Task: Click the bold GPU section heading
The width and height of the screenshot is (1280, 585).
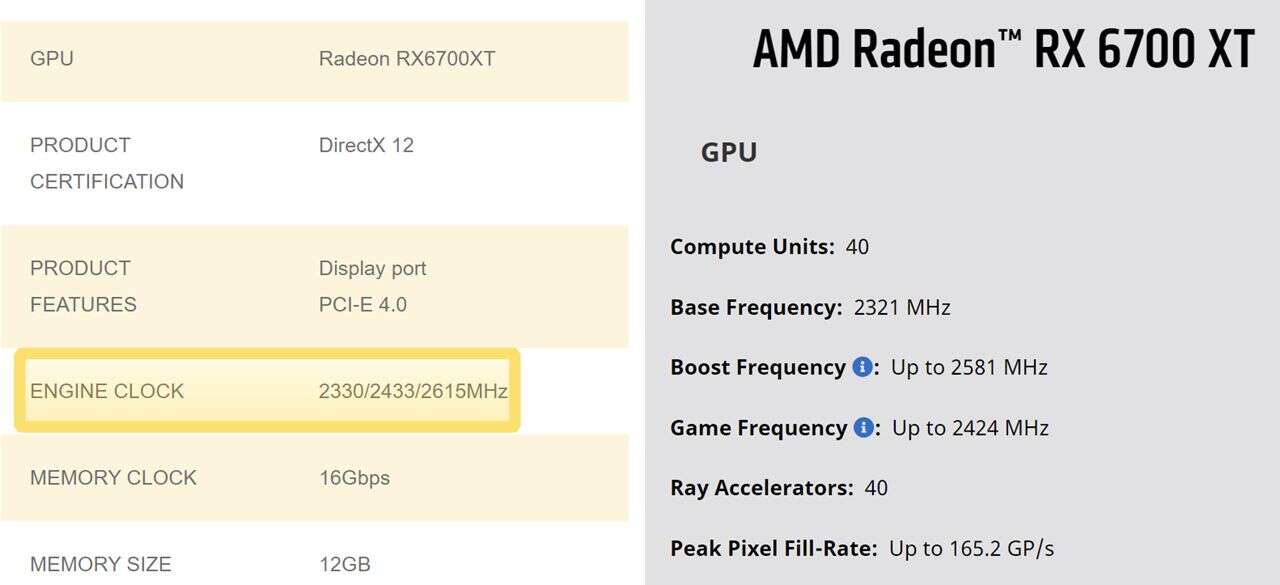Action: tap(729, 152)
